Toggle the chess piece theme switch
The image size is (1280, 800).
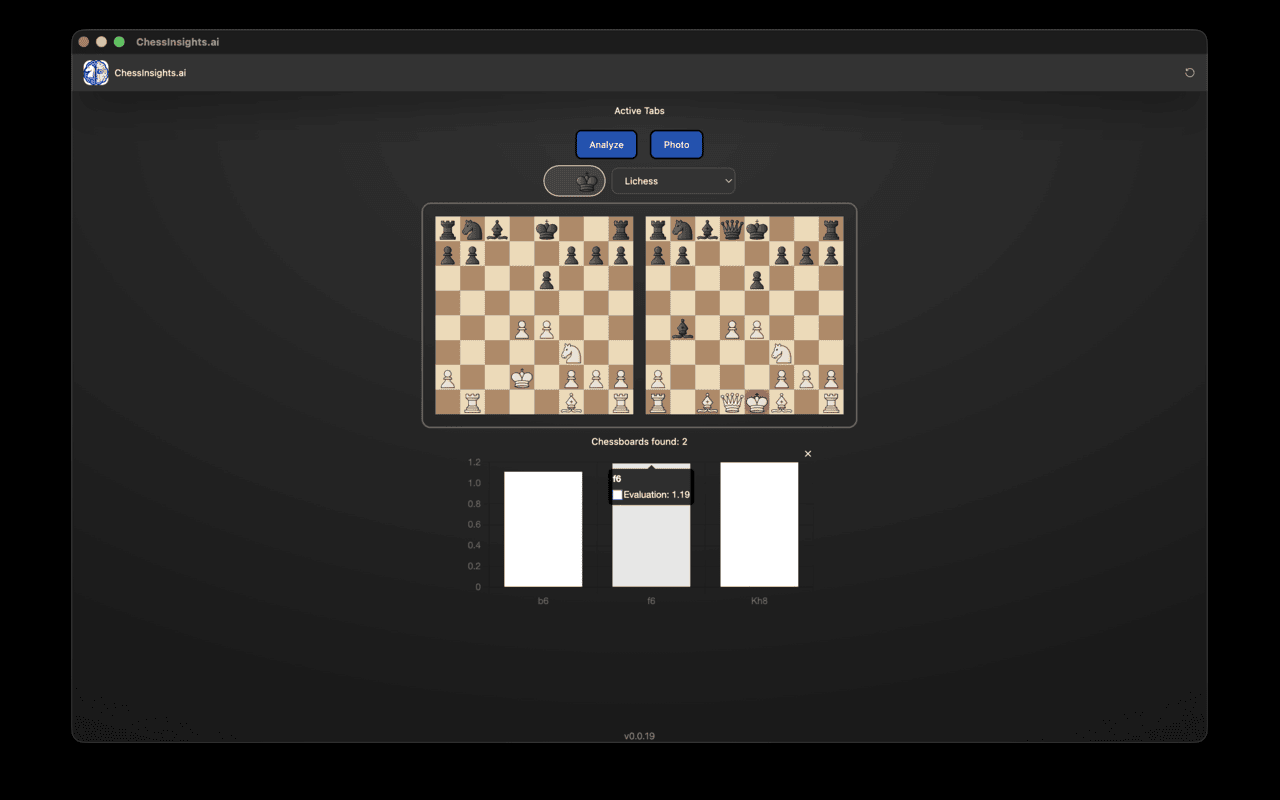(x=574, y=181)
